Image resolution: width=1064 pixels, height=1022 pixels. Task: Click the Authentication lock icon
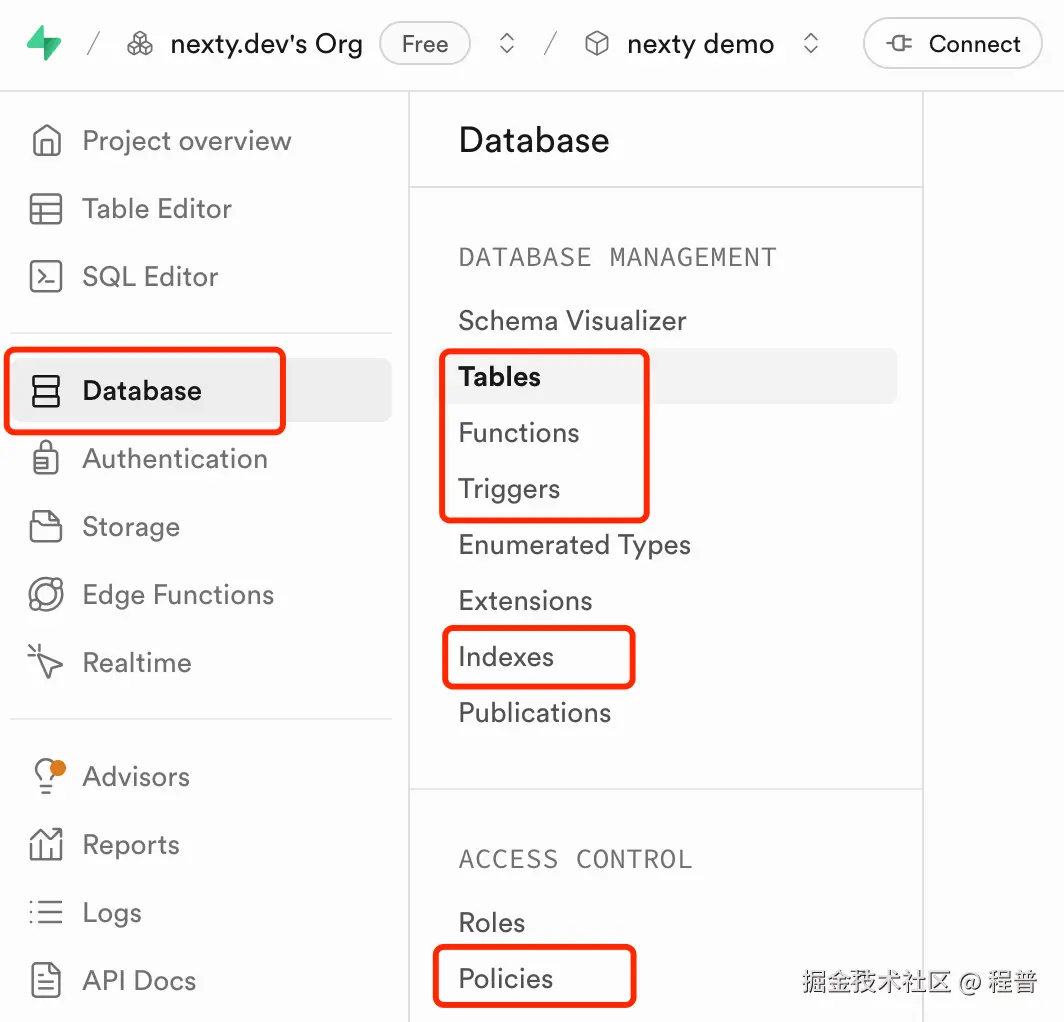[x=46, y=459]
